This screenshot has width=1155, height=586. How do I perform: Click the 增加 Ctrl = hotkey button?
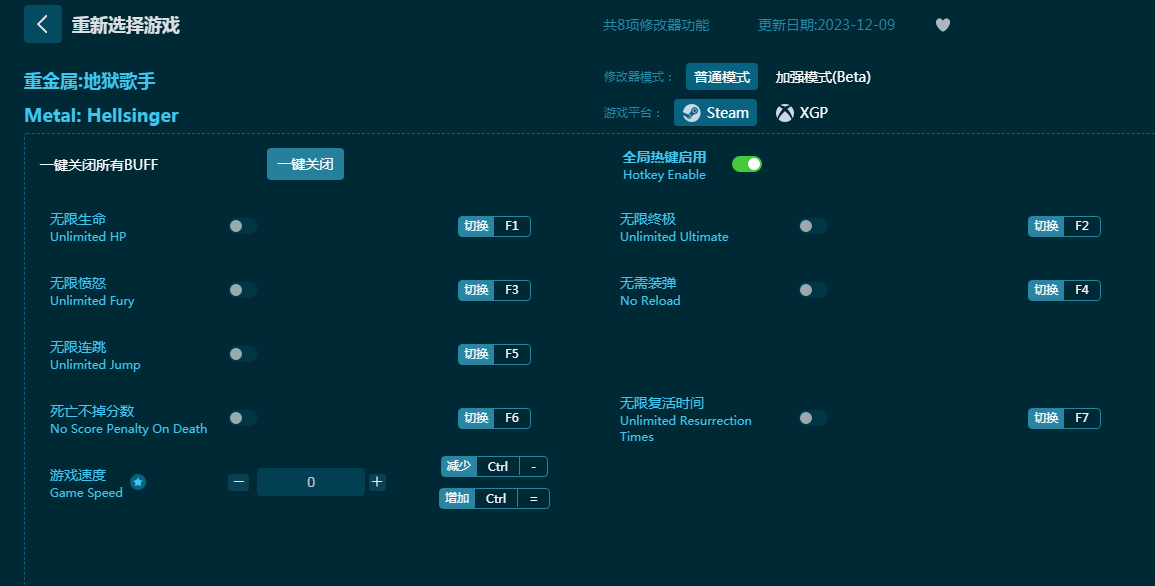(x=494, y=498)
